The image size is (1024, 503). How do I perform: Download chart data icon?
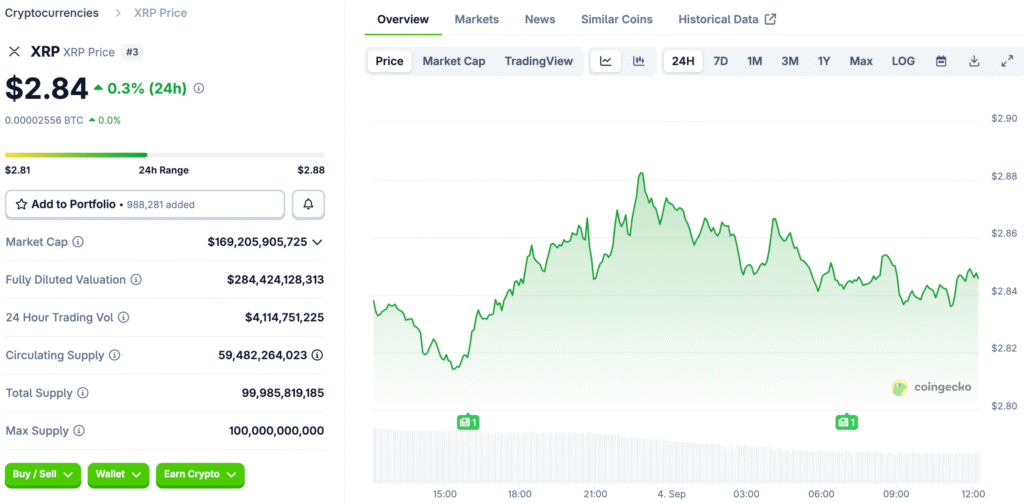tap(974, 61)
